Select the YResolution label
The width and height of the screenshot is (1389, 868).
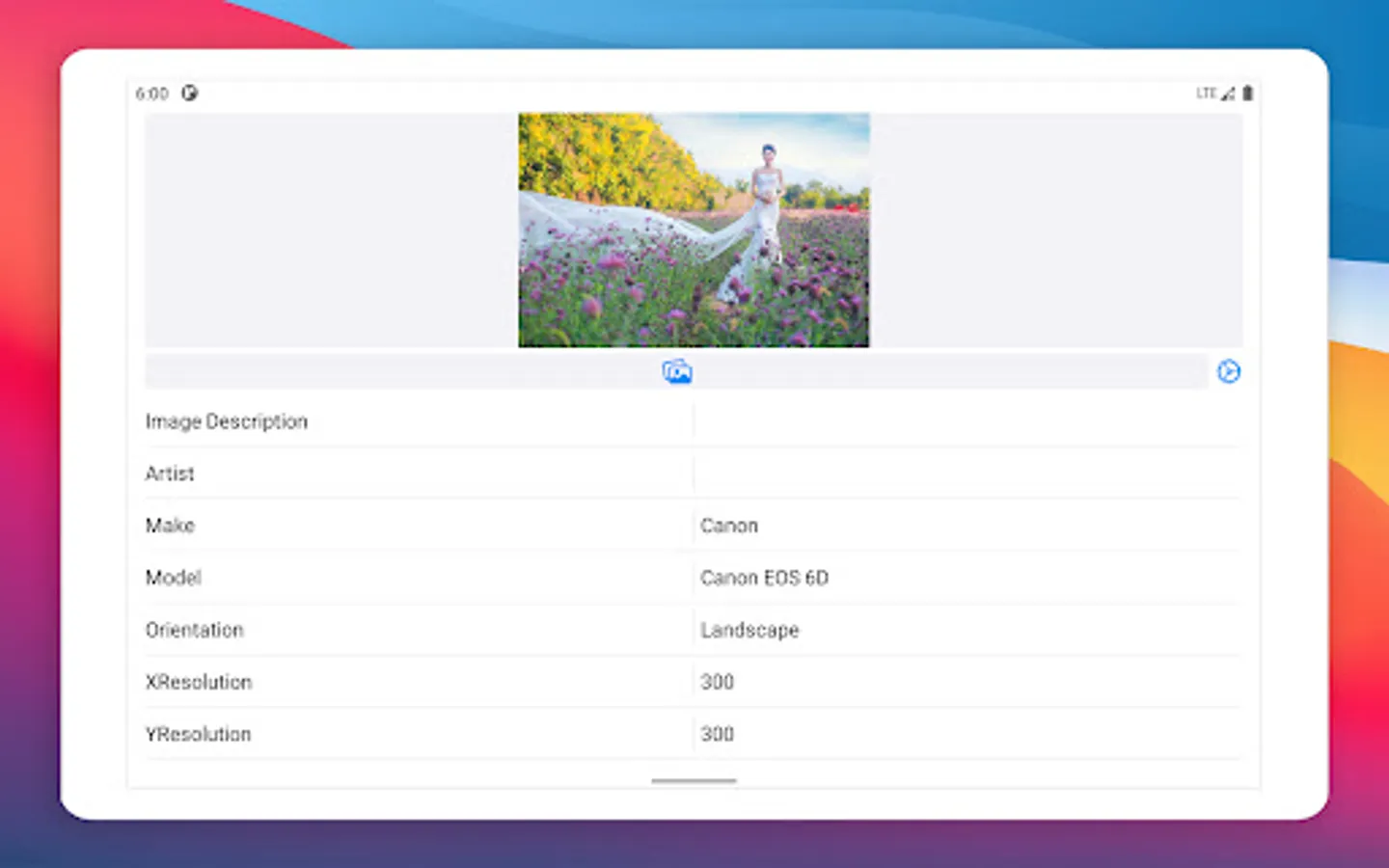pos(198,734)
